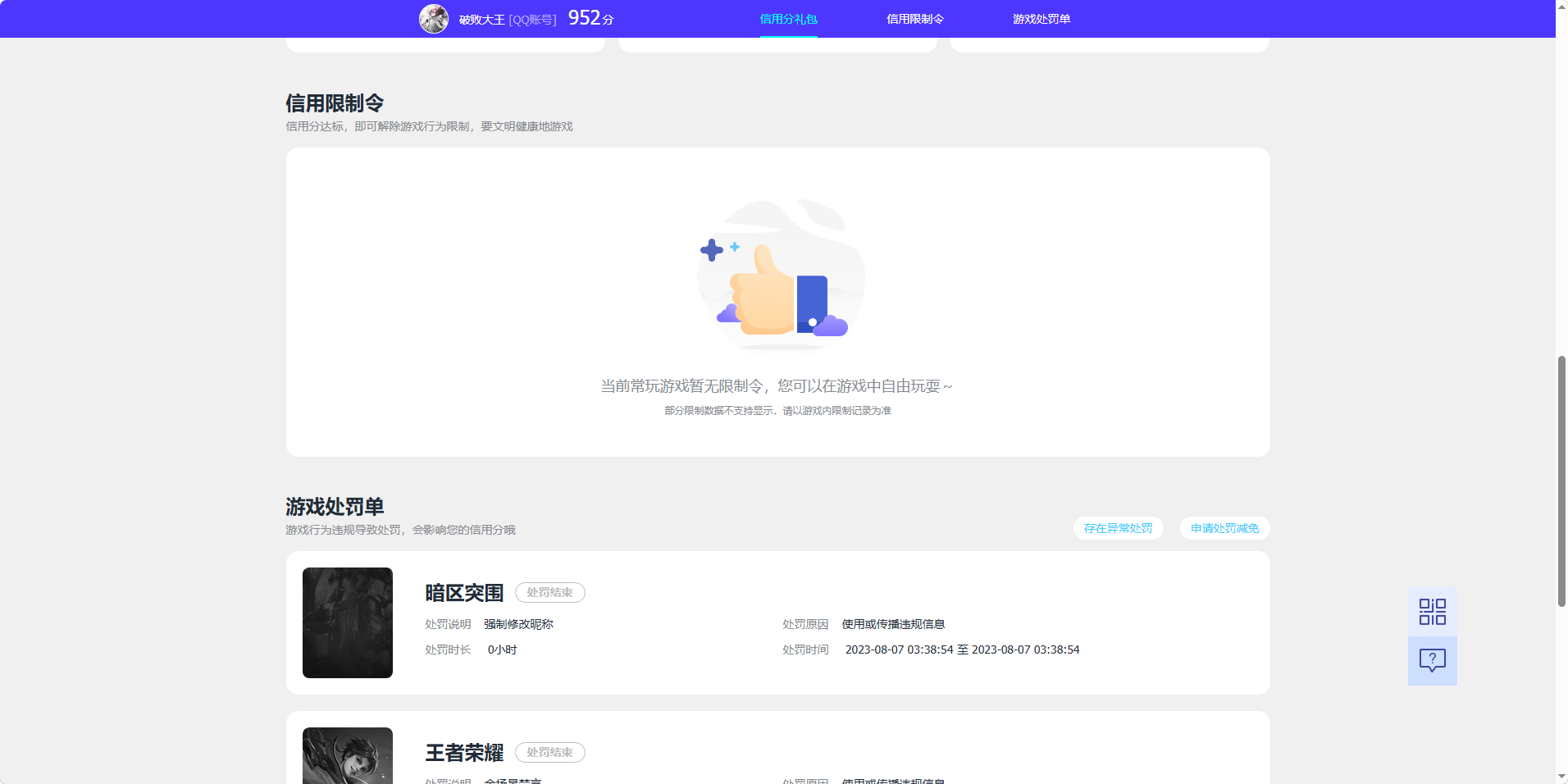Click 使用或传播违规信息 reason for 暗区突围
Viewport: 1568px width, 784px height.
(x=893, y=624)
